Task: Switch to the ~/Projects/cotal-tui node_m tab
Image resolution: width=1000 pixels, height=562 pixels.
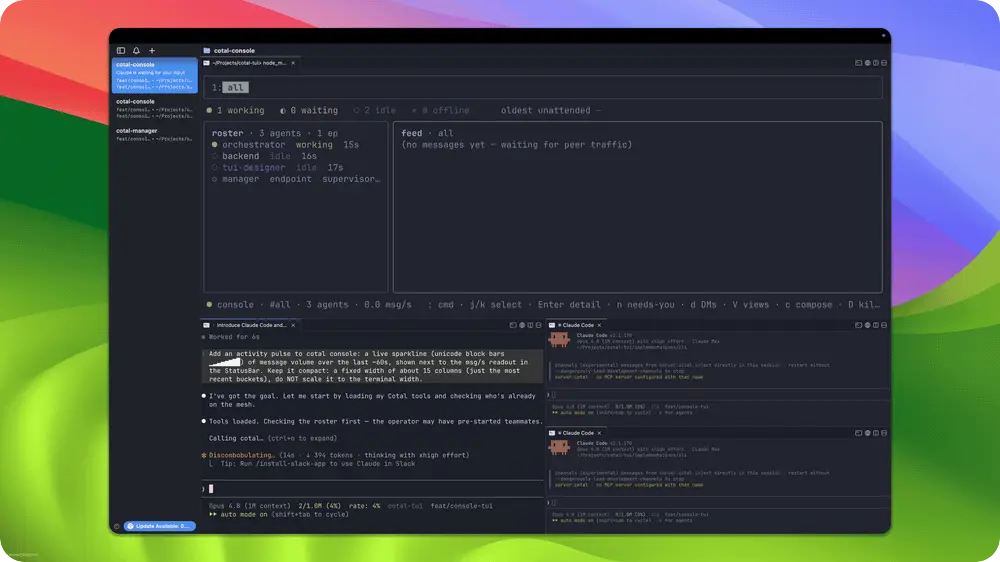Action: [x=250, y=63]
